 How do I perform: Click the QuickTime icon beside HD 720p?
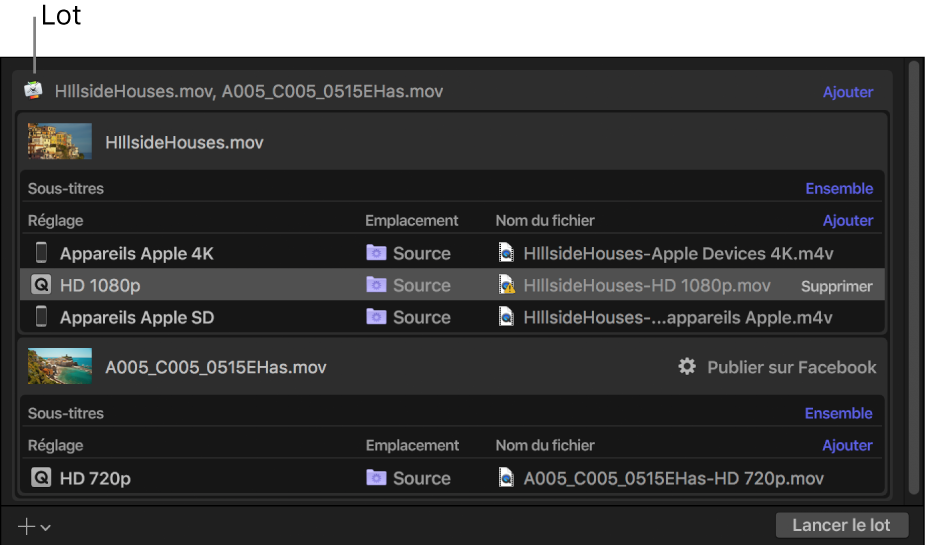[41, 478]
